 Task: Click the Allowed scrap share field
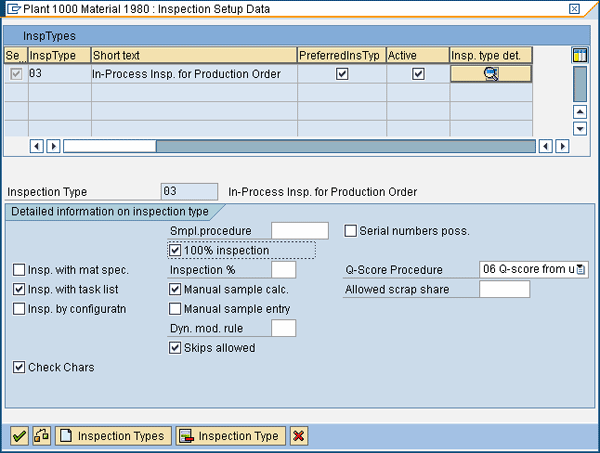tap(504, 289)
